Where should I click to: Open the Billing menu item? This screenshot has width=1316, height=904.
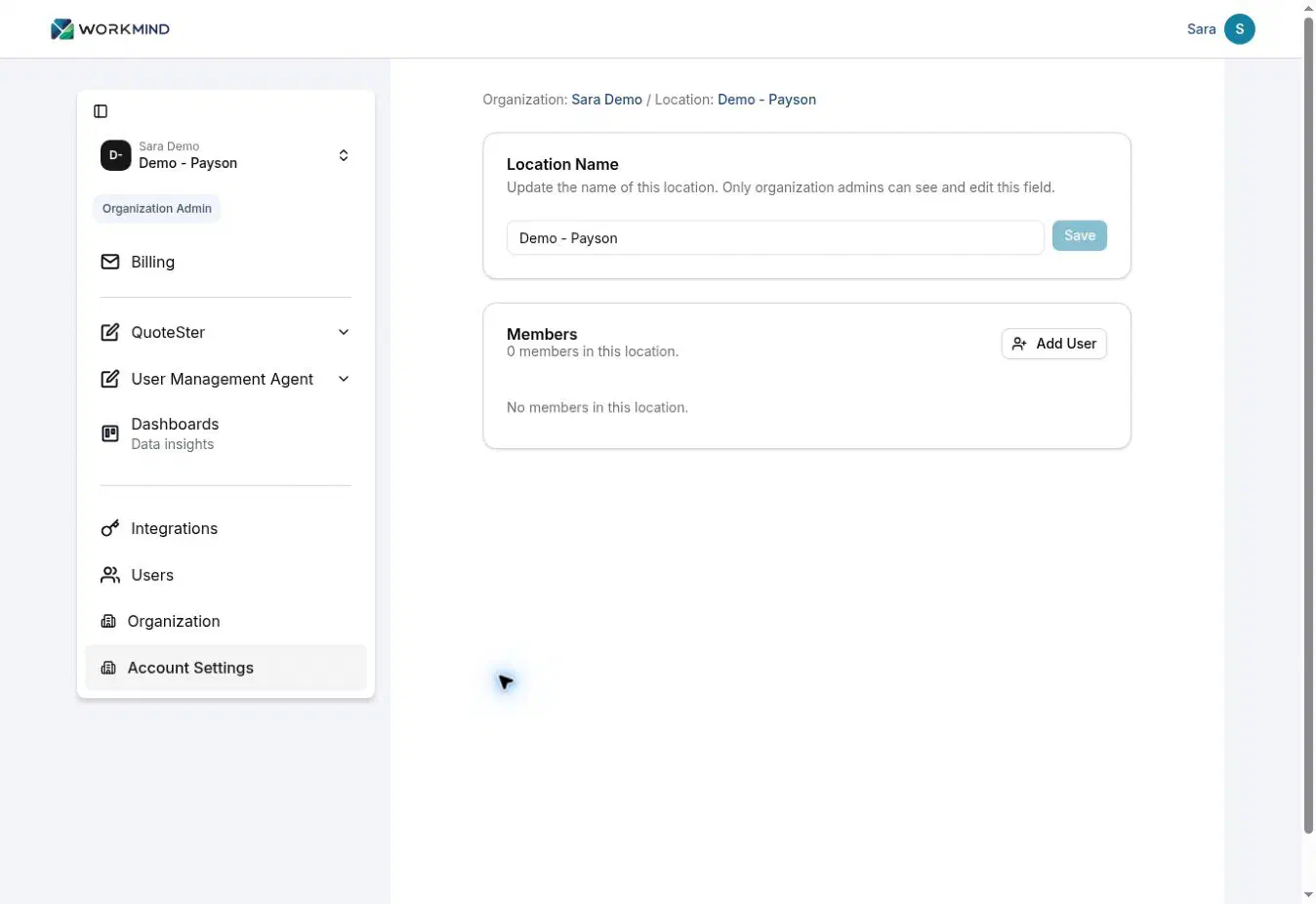[226, 262]
